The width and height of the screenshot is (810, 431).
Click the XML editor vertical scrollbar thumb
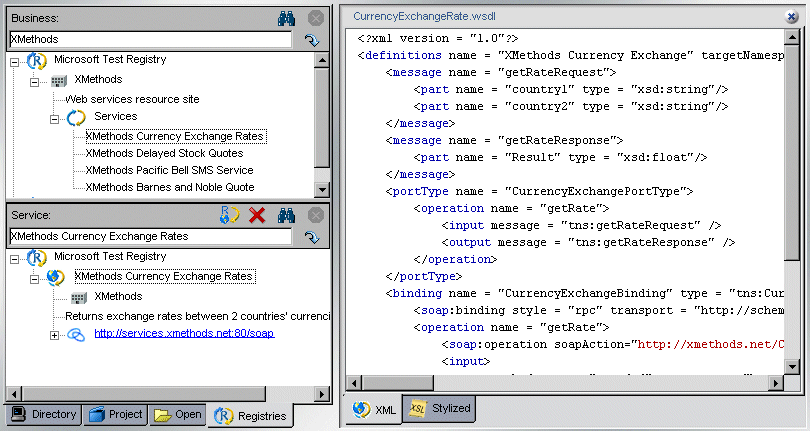pyautogui.click(x=792, y=152)
